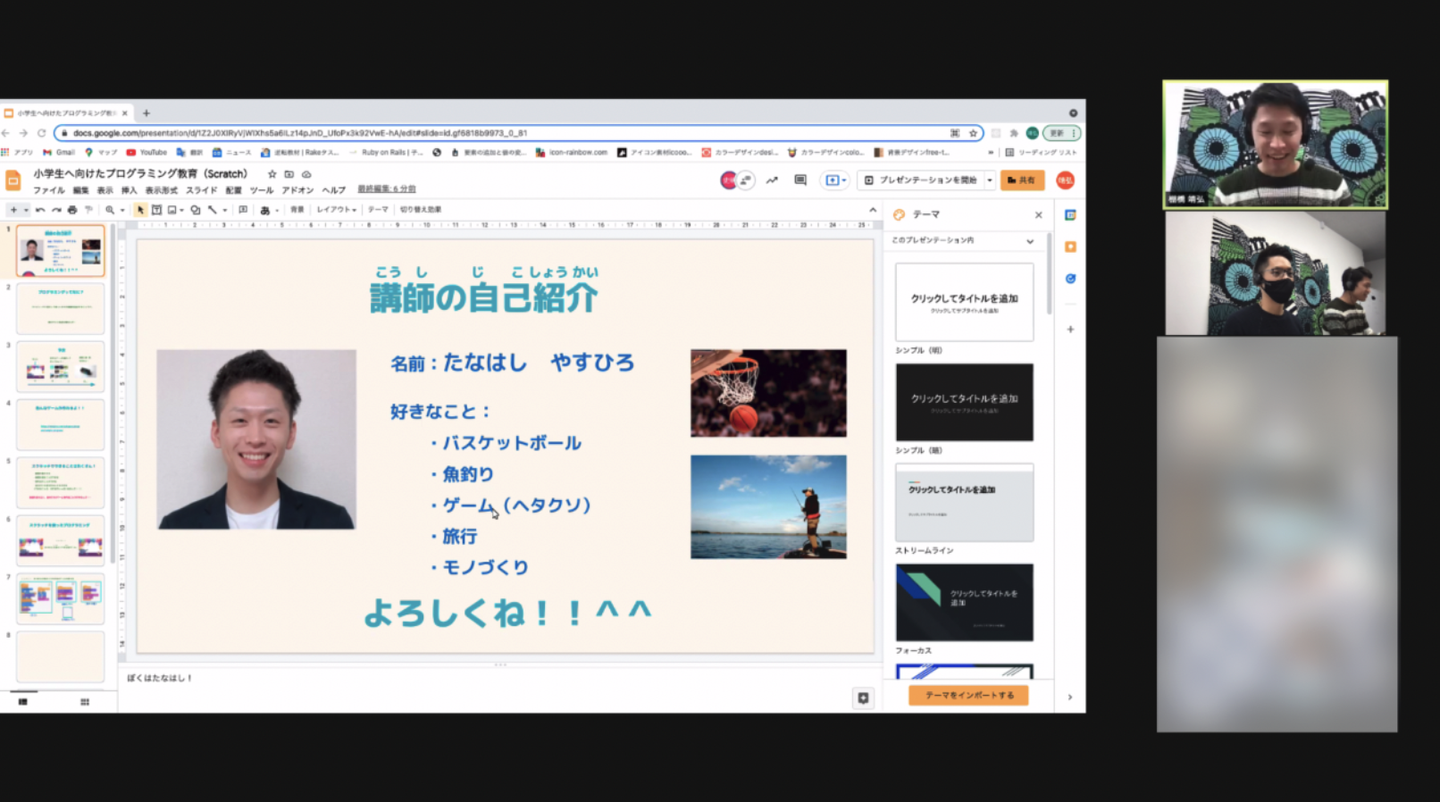The width and height of the screenshot is (1440, 802).
Task: Expand the プレゼンテーションを開始 dropdown arrow
Action: click(990, 180)
